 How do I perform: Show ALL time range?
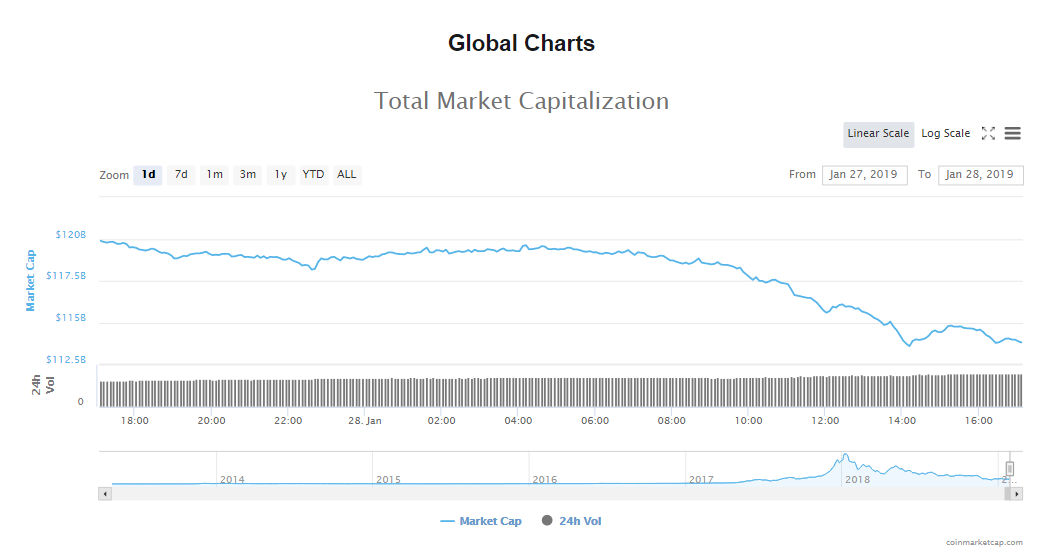point(346,175)
